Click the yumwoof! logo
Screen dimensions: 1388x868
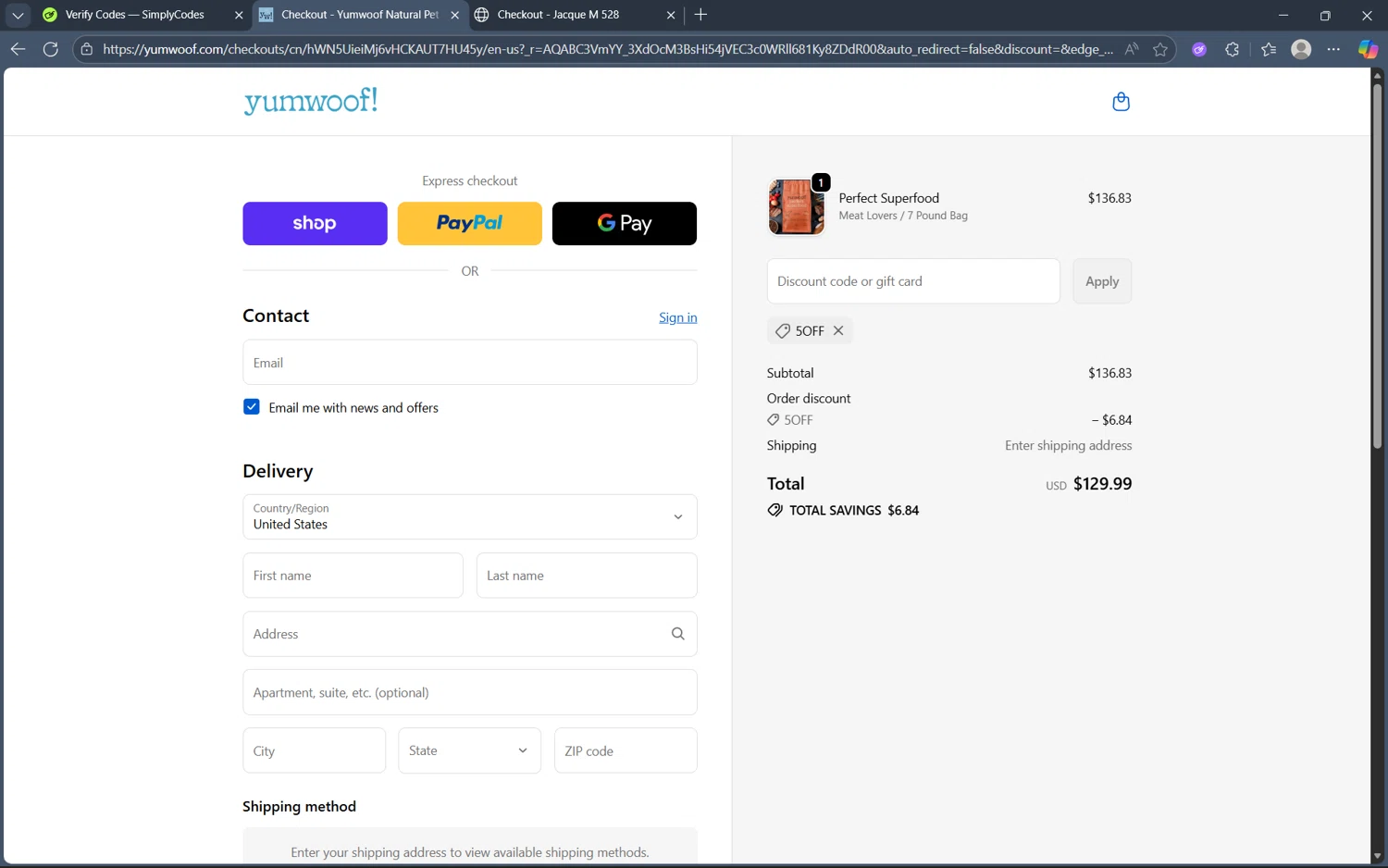[311, 100]
